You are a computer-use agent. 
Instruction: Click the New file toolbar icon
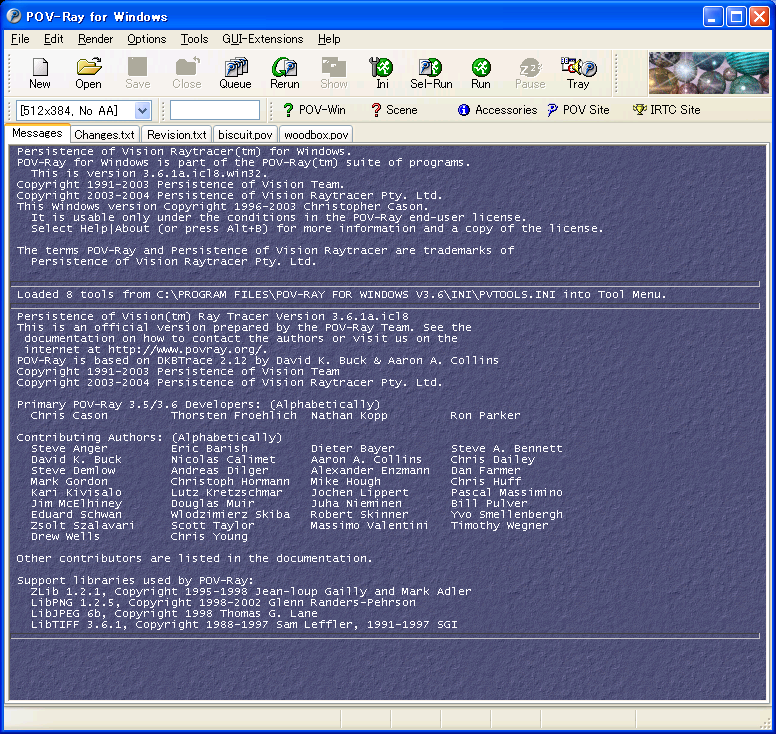[x=40, y=73]
